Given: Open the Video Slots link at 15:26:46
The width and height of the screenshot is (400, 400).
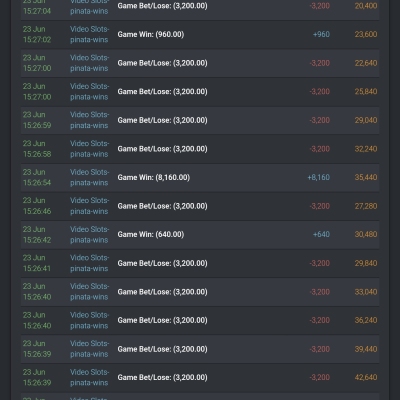Looking at the screenshot, I should click(x=89, y=200).
